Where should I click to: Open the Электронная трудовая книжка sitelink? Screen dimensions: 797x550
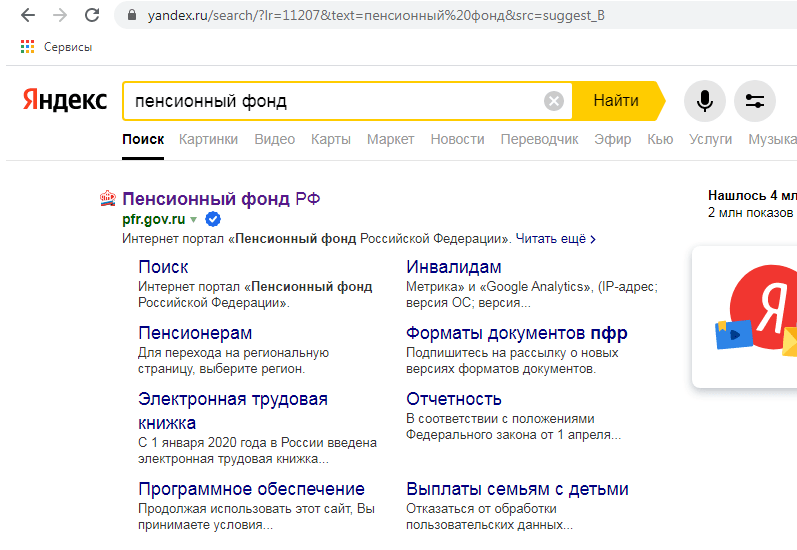click(233, 411)
